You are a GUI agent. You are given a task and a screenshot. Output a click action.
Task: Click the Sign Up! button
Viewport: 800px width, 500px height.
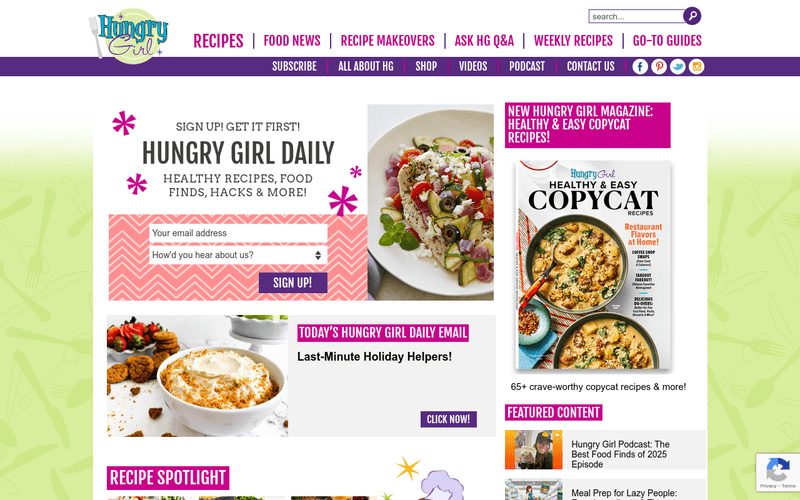tap(293, 283)
